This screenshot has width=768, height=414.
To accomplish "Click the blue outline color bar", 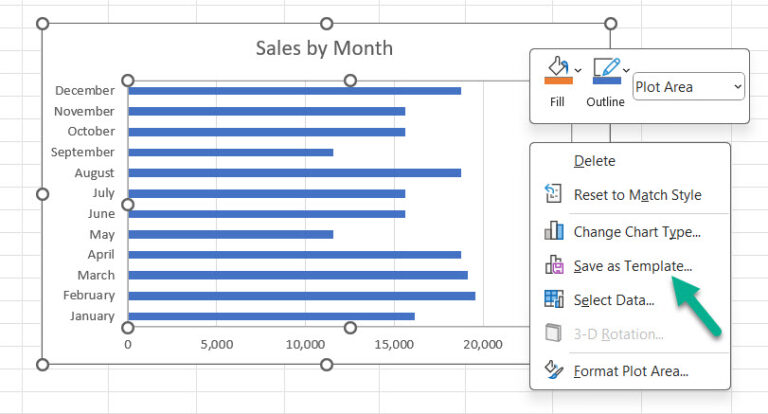I will pyautogui.click(x=607, y=81).
